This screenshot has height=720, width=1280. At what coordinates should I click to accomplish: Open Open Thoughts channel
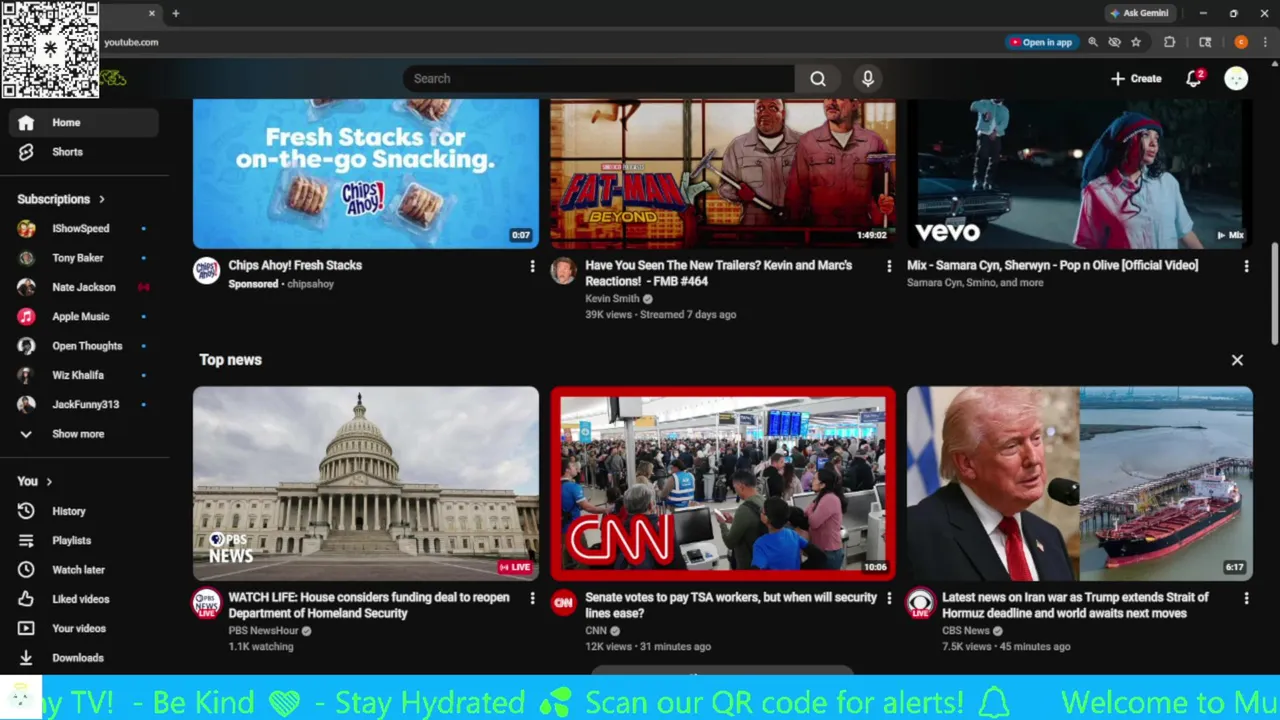84,346
